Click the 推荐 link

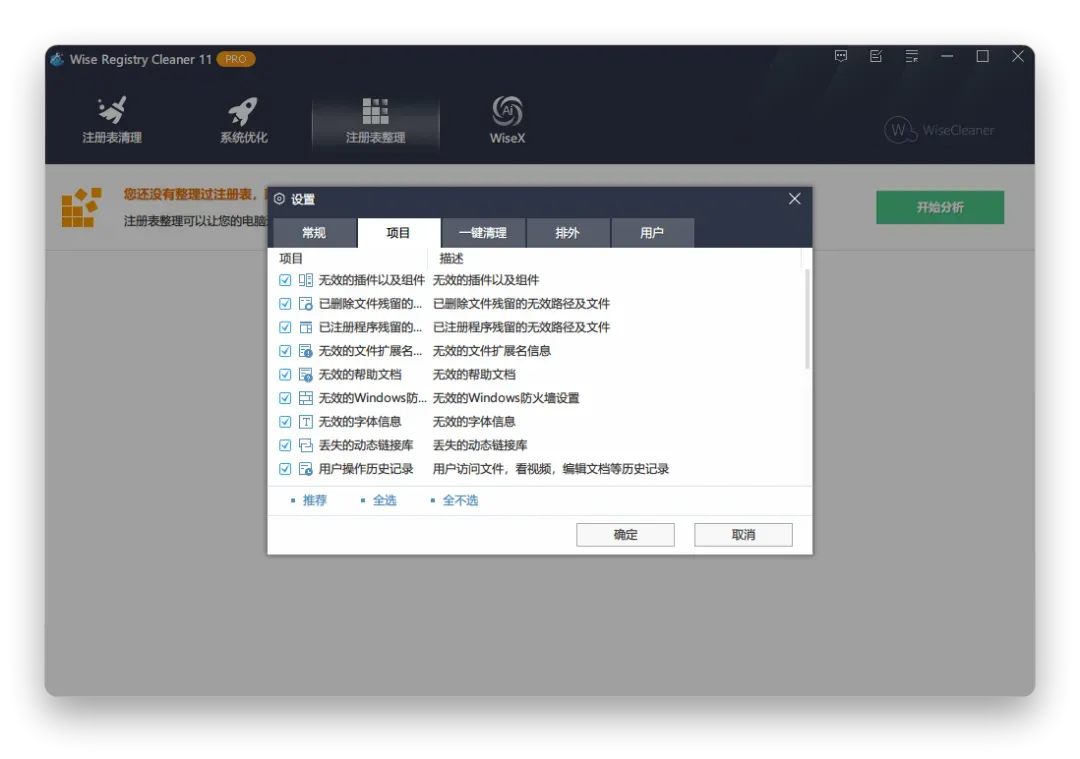coord(315,500)
